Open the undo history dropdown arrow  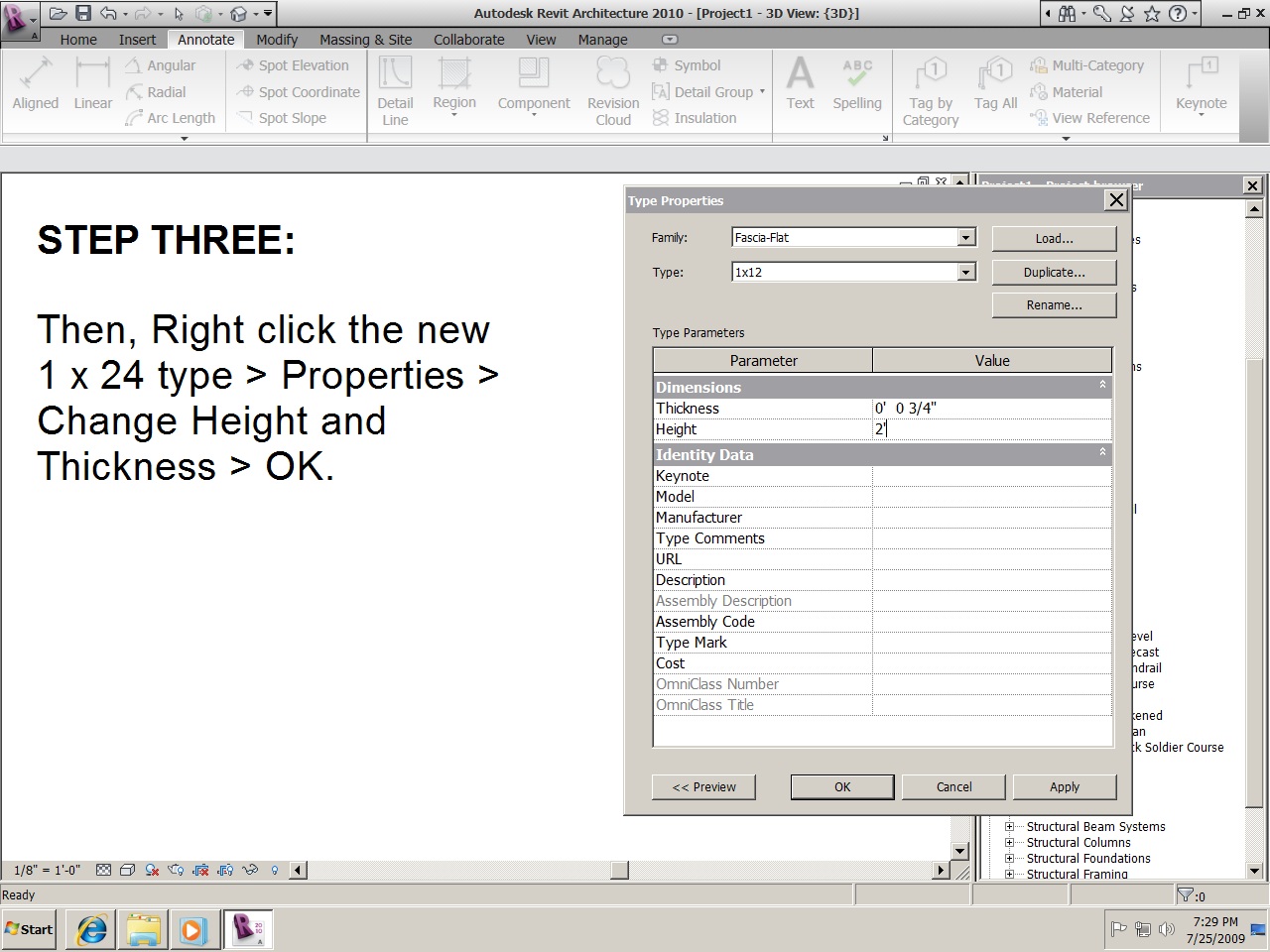[125, 15]
